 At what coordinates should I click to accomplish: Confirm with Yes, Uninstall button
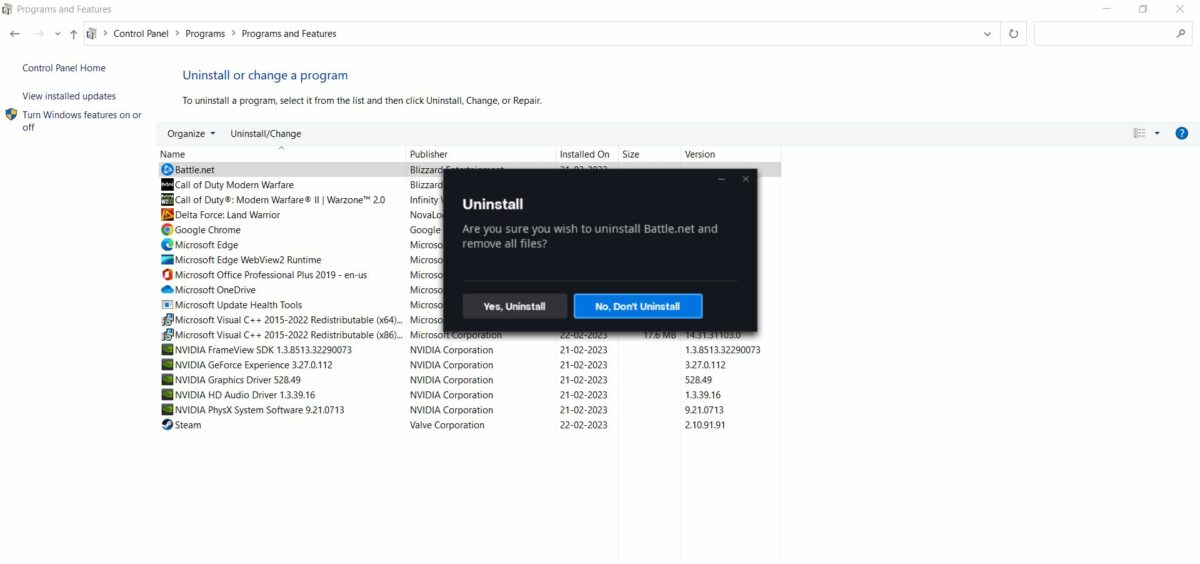(x=514, y=306)
